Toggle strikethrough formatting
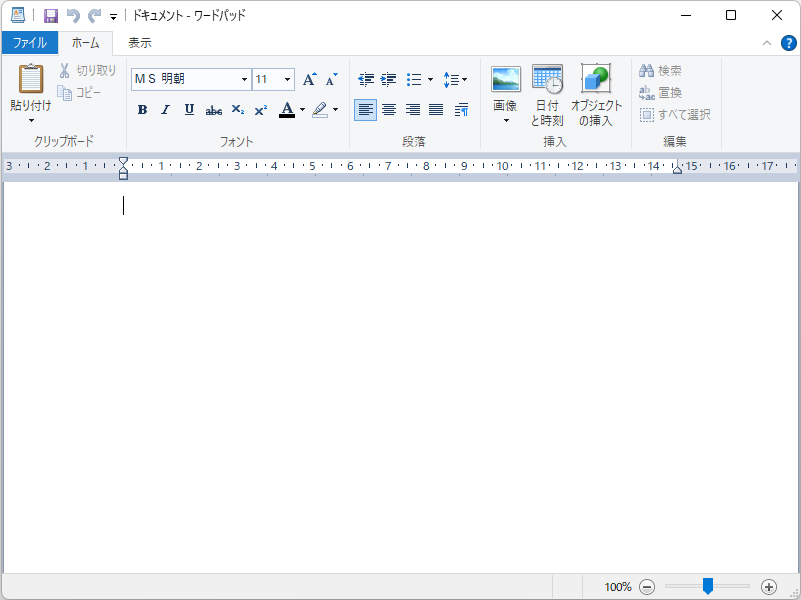 (x=214, y=109)
